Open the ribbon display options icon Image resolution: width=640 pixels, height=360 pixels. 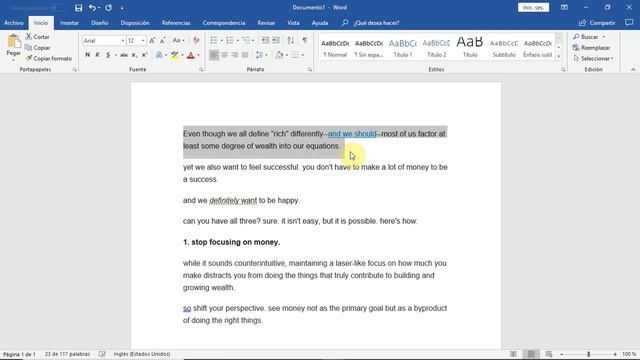pyautogui.click(x=564, y=7)
